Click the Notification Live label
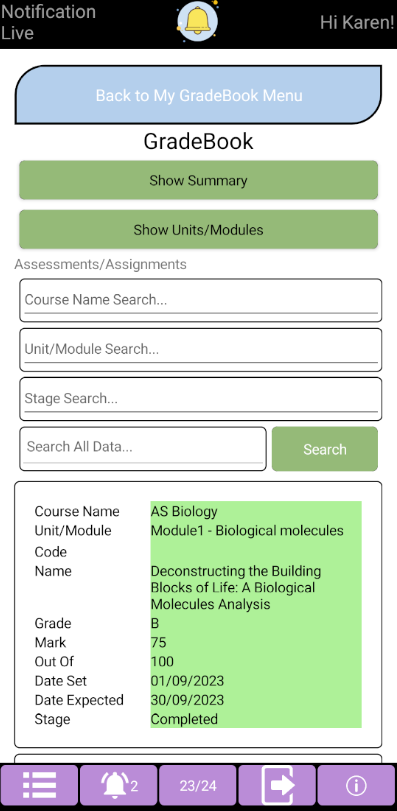The height and width of the screenshot is (811, 397). click(x=49, y=22)
